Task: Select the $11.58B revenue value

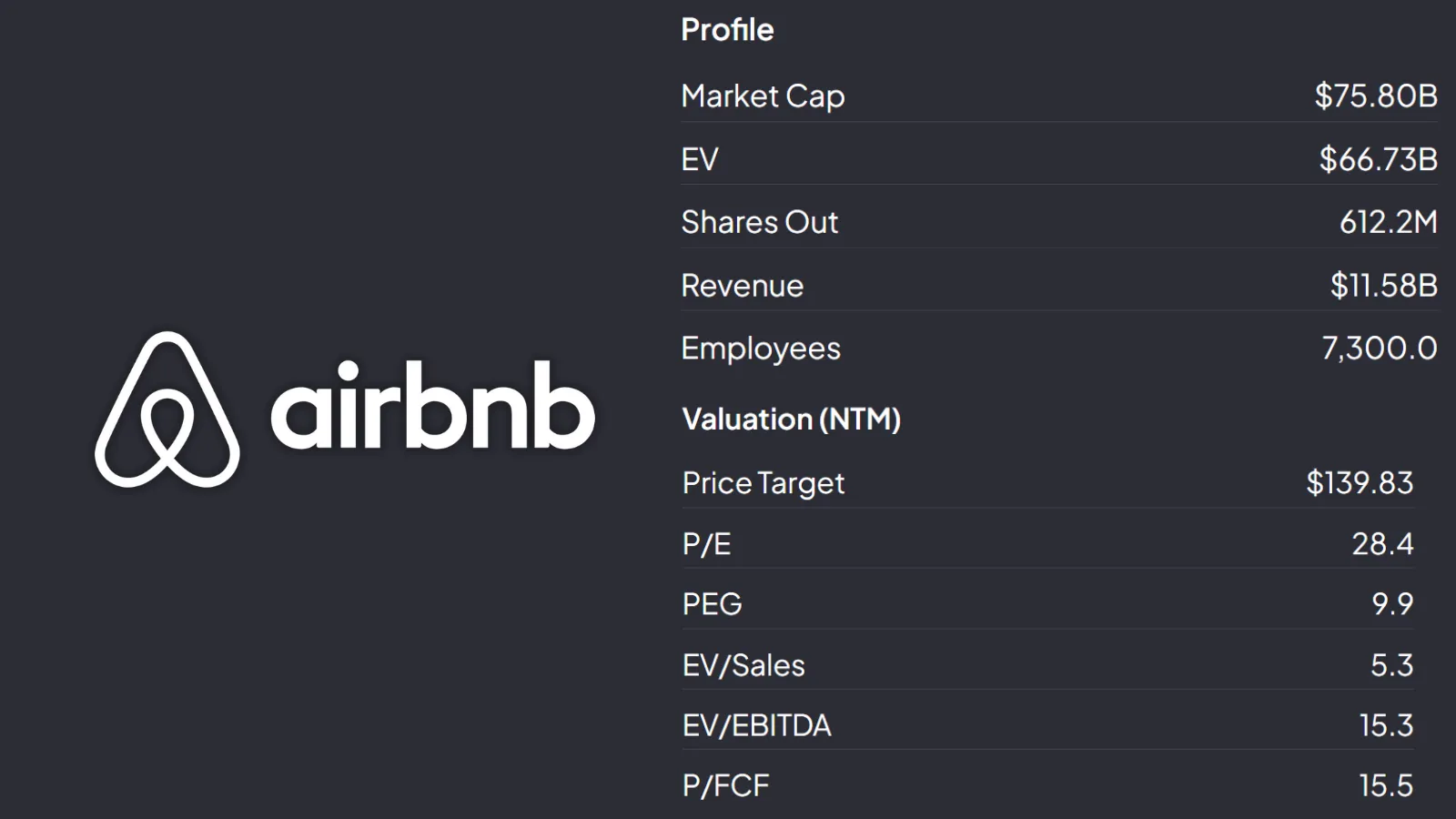Action: click(1384, 286)
